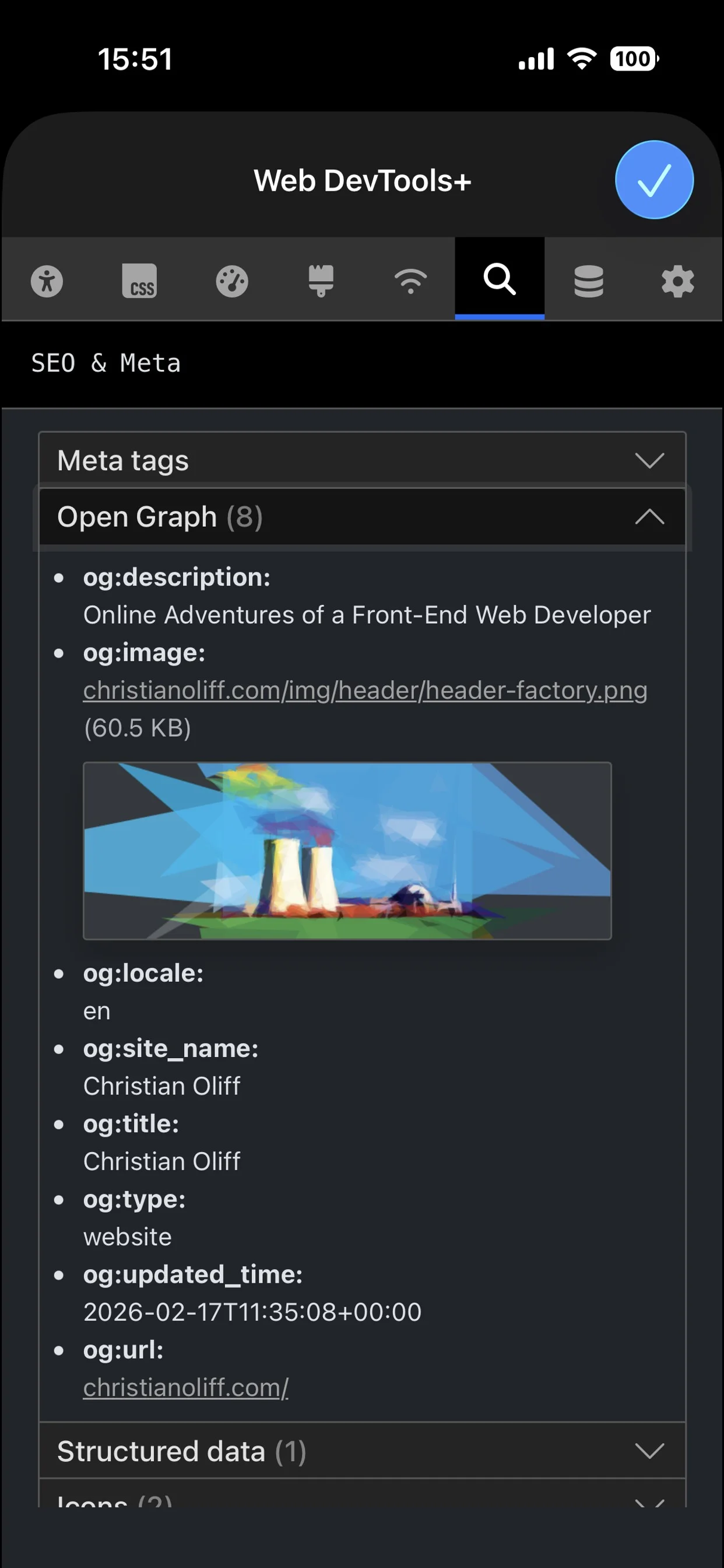Open the CSS inspector tool
The height and width of the screenshot is (1568, 724).
[x=139, y=281]
